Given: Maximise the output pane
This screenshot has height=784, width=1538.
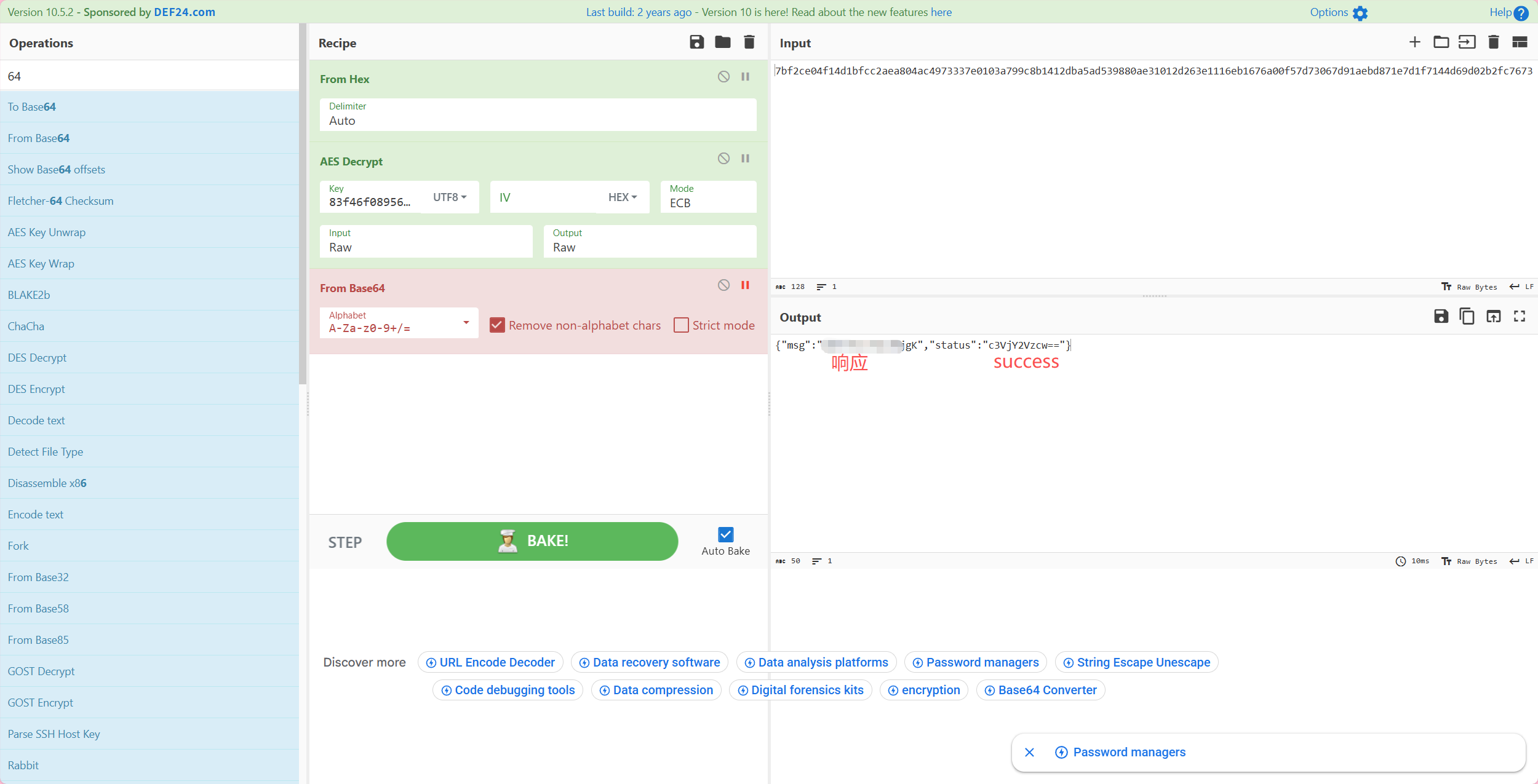Looking at the screenshot, I should [x=1520, y=316].
